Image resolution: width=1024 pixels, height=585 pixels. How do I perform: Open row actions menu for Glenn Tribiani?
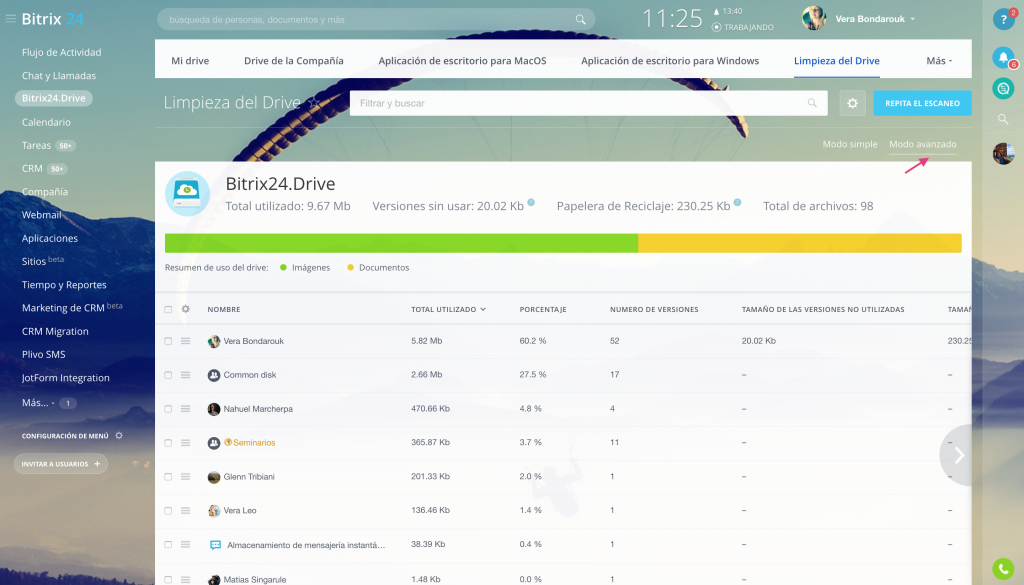[x=185, y=477]
